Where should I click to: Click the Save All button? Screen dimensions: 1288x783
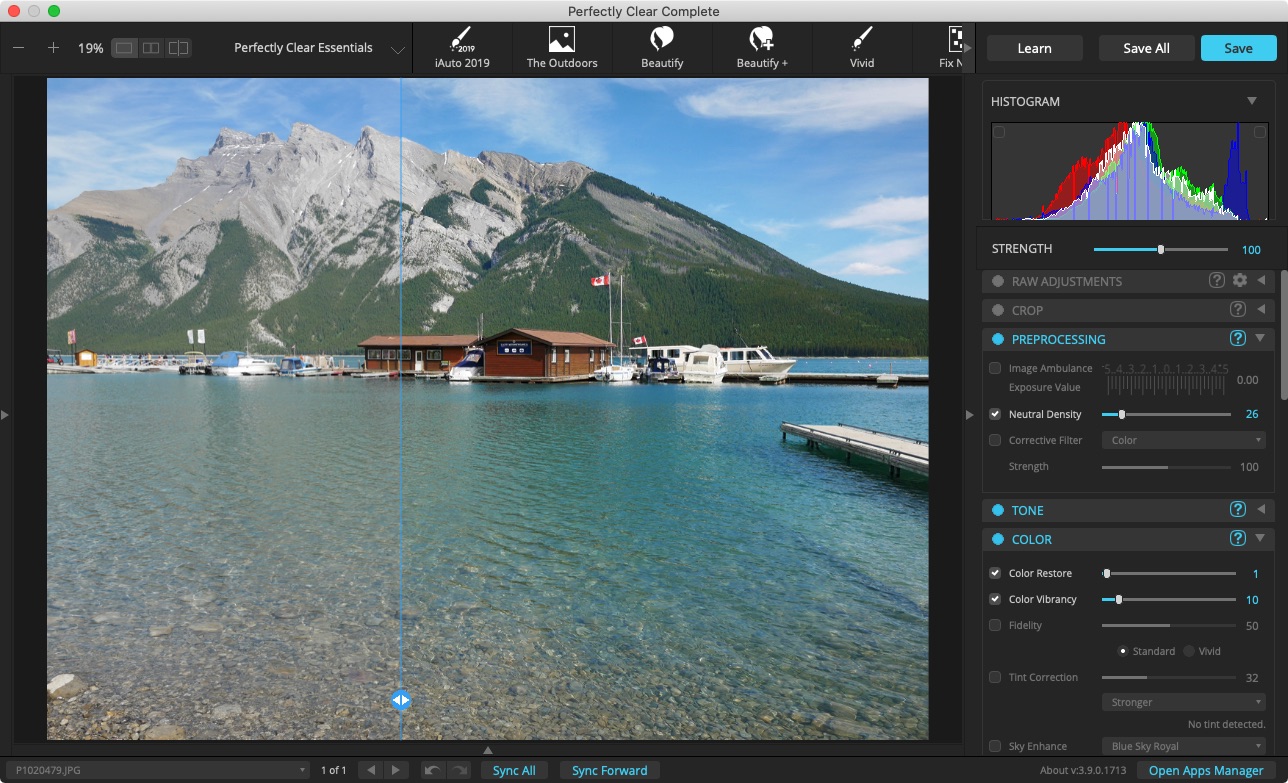coord(1146,48)
